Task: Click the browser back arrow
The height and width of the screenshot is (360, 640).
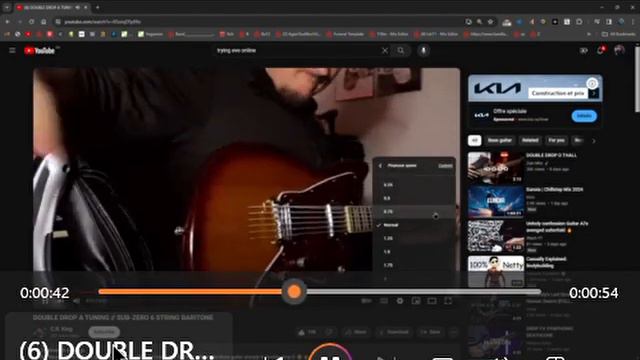Action: [7, 22]
